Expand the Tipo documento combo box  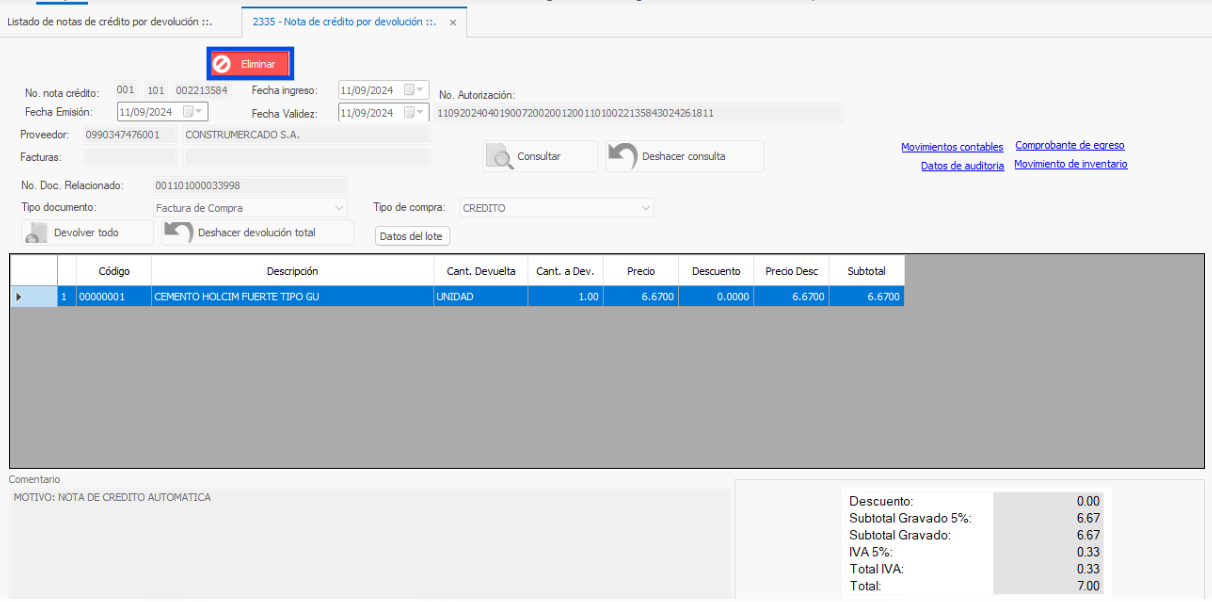pos(339,208)
